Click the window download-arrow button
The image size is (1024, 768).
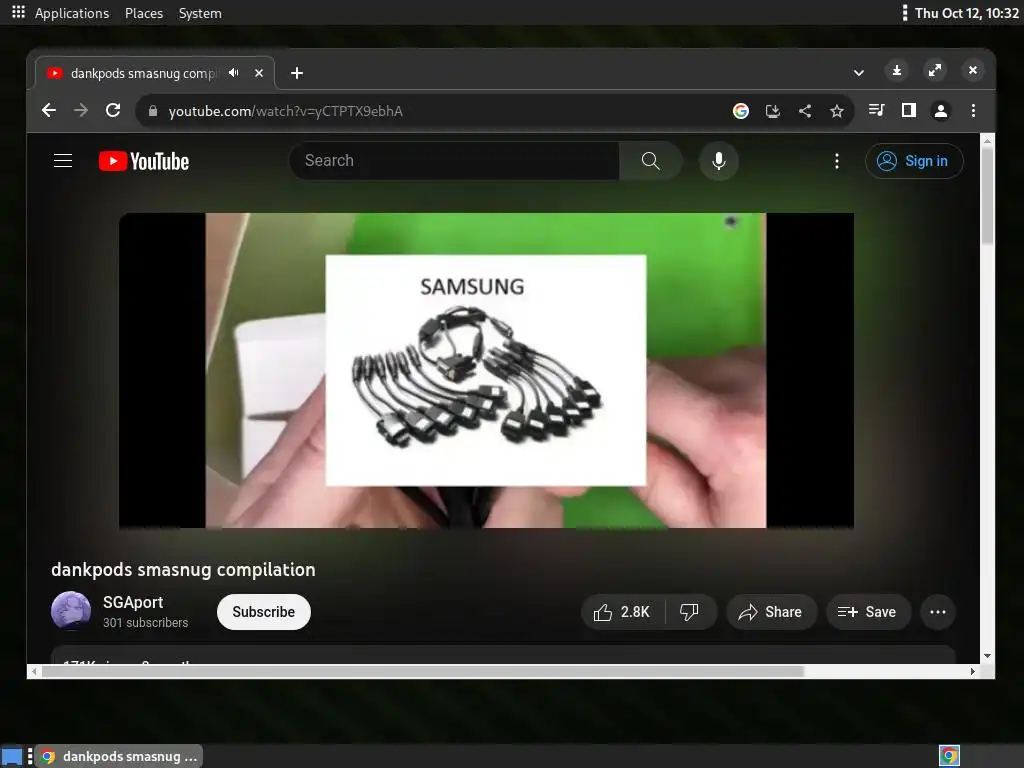pos(897,71)
